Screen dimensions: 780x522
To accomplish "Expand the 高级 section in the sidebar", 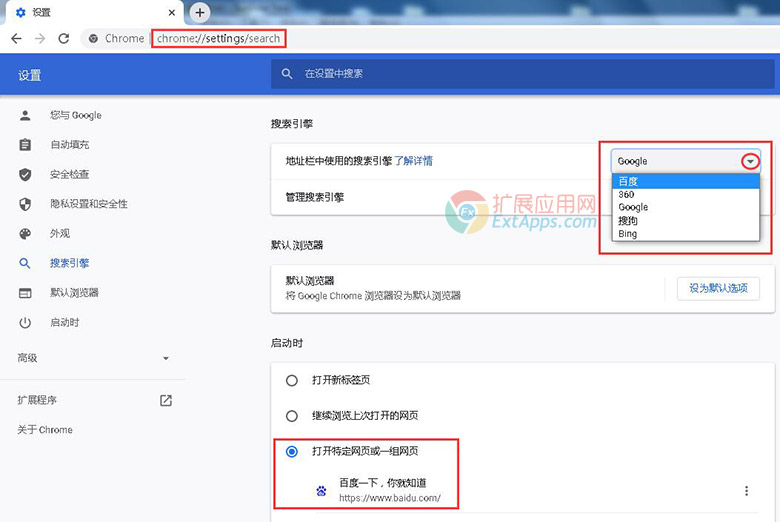I will tap(94, 358).
